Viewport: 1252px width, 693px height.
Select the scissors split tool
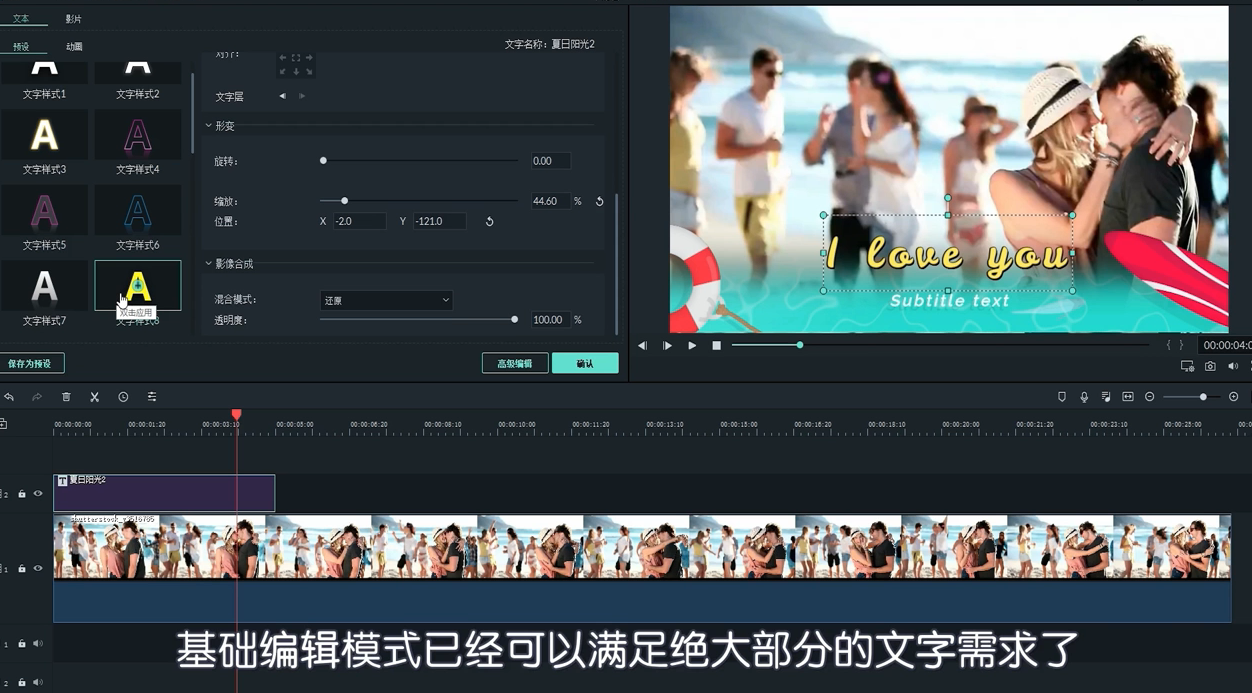(x=94, y=397)
